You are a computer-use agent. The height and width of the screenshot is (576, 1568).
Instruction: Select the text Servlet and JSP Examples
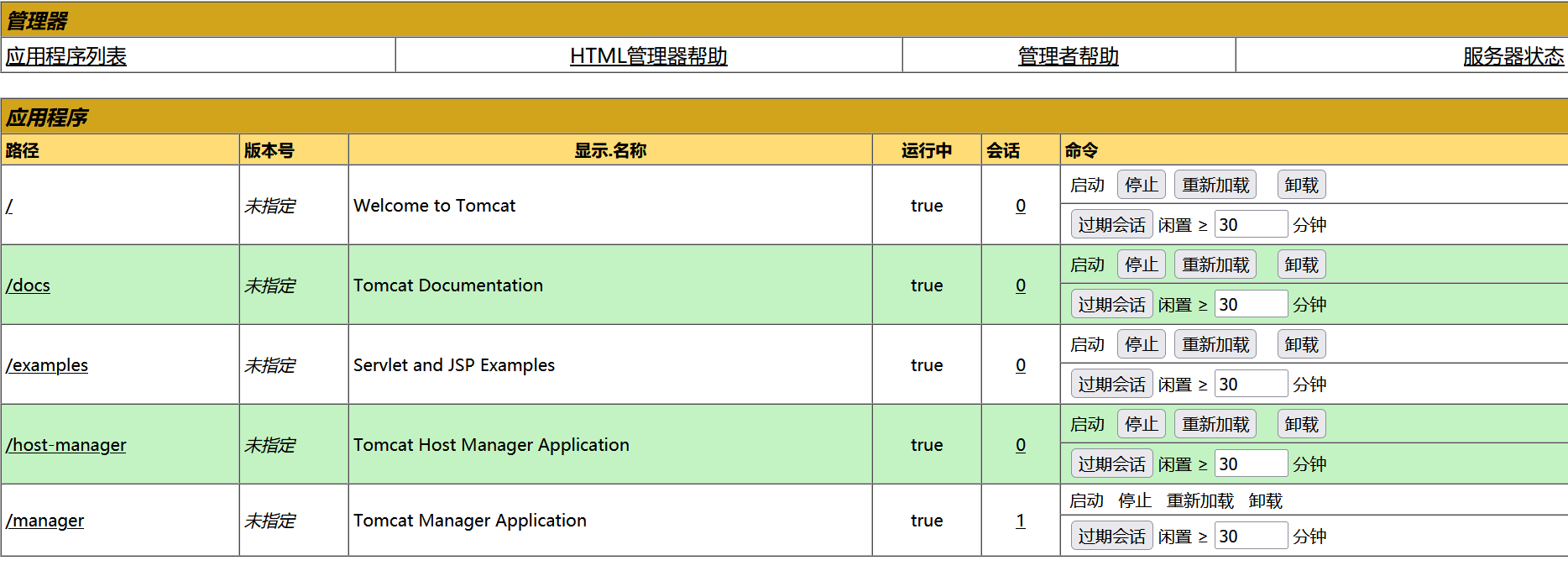[x=454, y=365]
